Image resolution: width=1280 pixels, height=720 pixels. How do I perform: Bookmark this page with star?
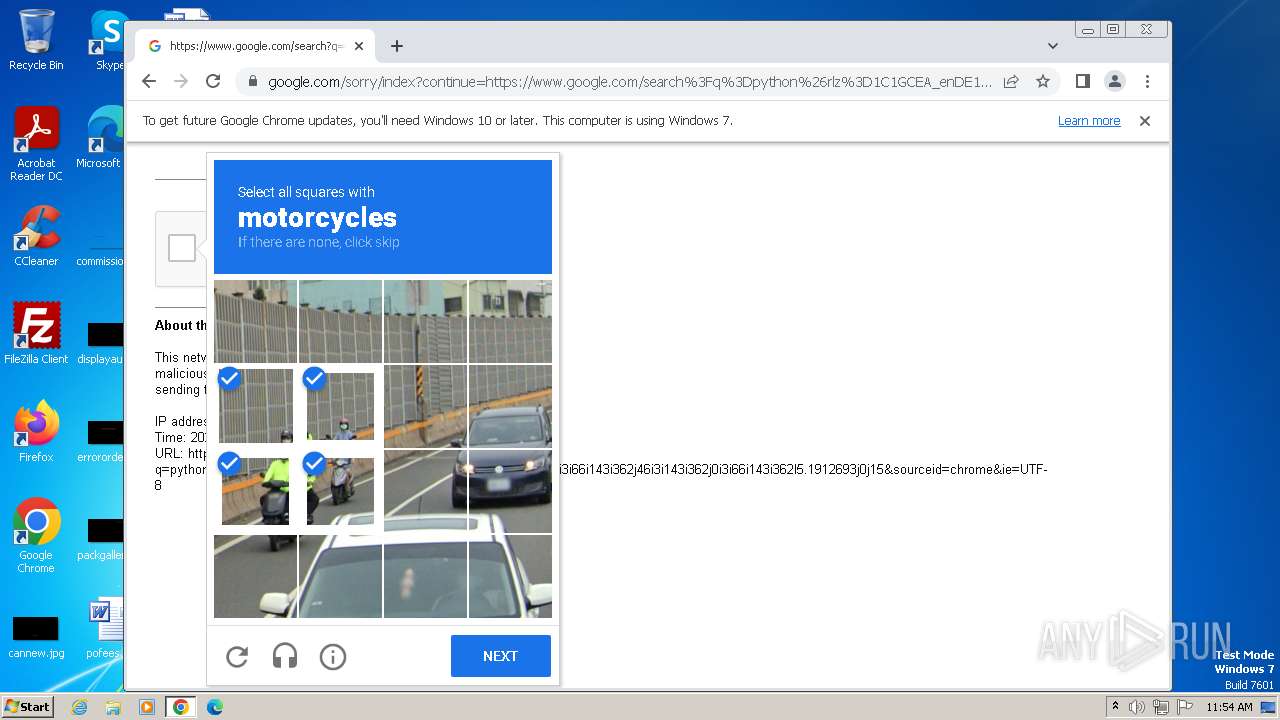(x=1043, y=82)
